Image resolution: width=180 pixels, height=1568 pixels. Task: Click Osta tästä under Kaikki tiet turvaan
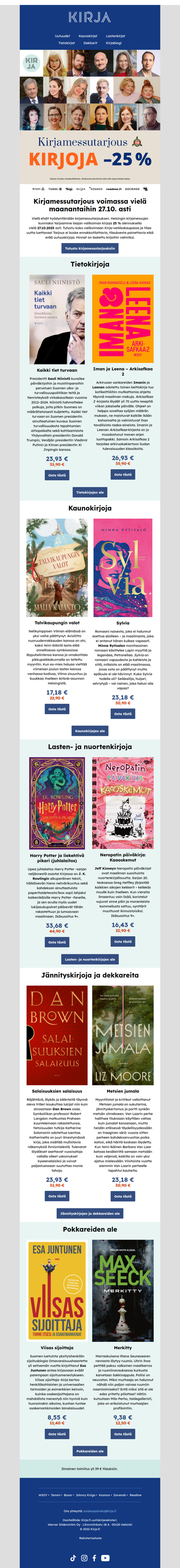pos(57,475)
